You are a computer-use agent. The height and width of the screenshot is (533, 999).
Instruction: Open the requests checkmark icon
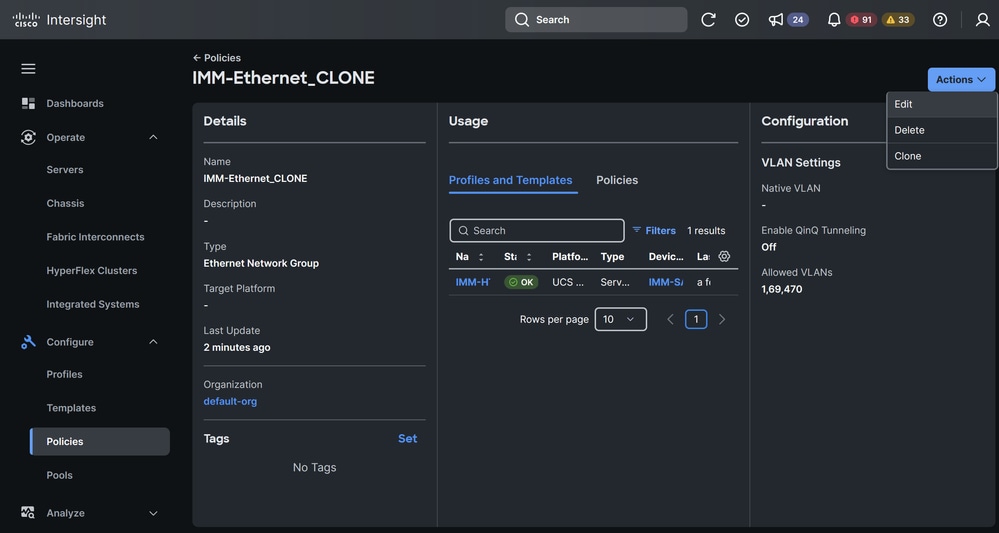742,20
